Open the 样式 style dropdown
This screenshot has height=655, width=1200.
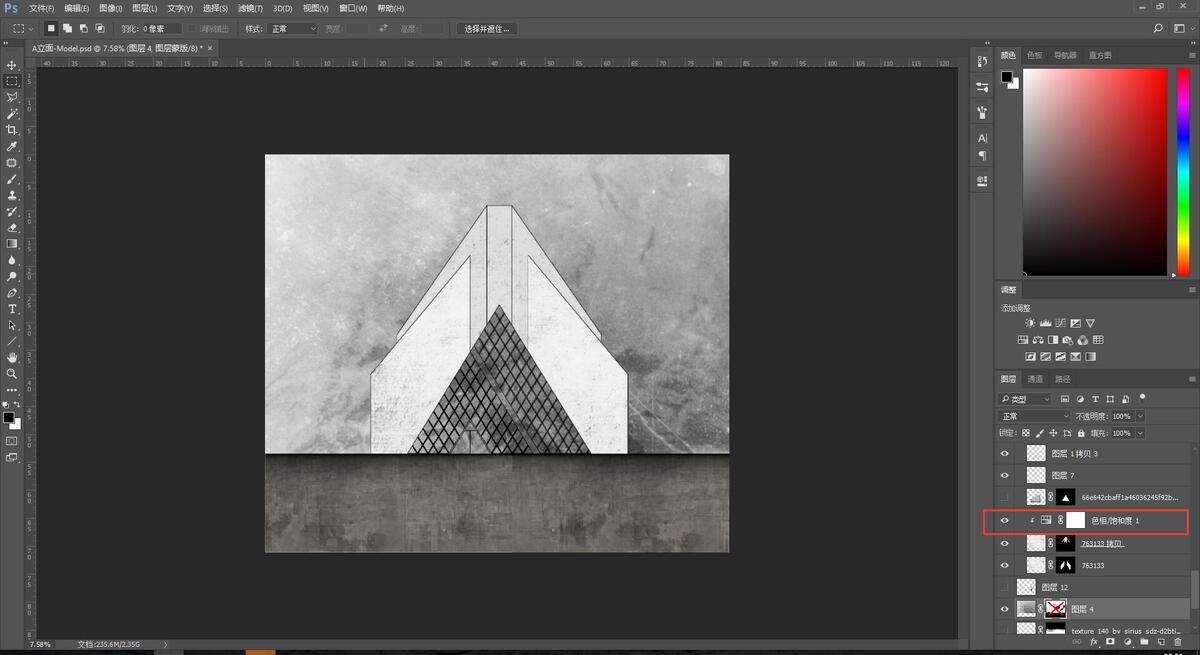point(293,29)
